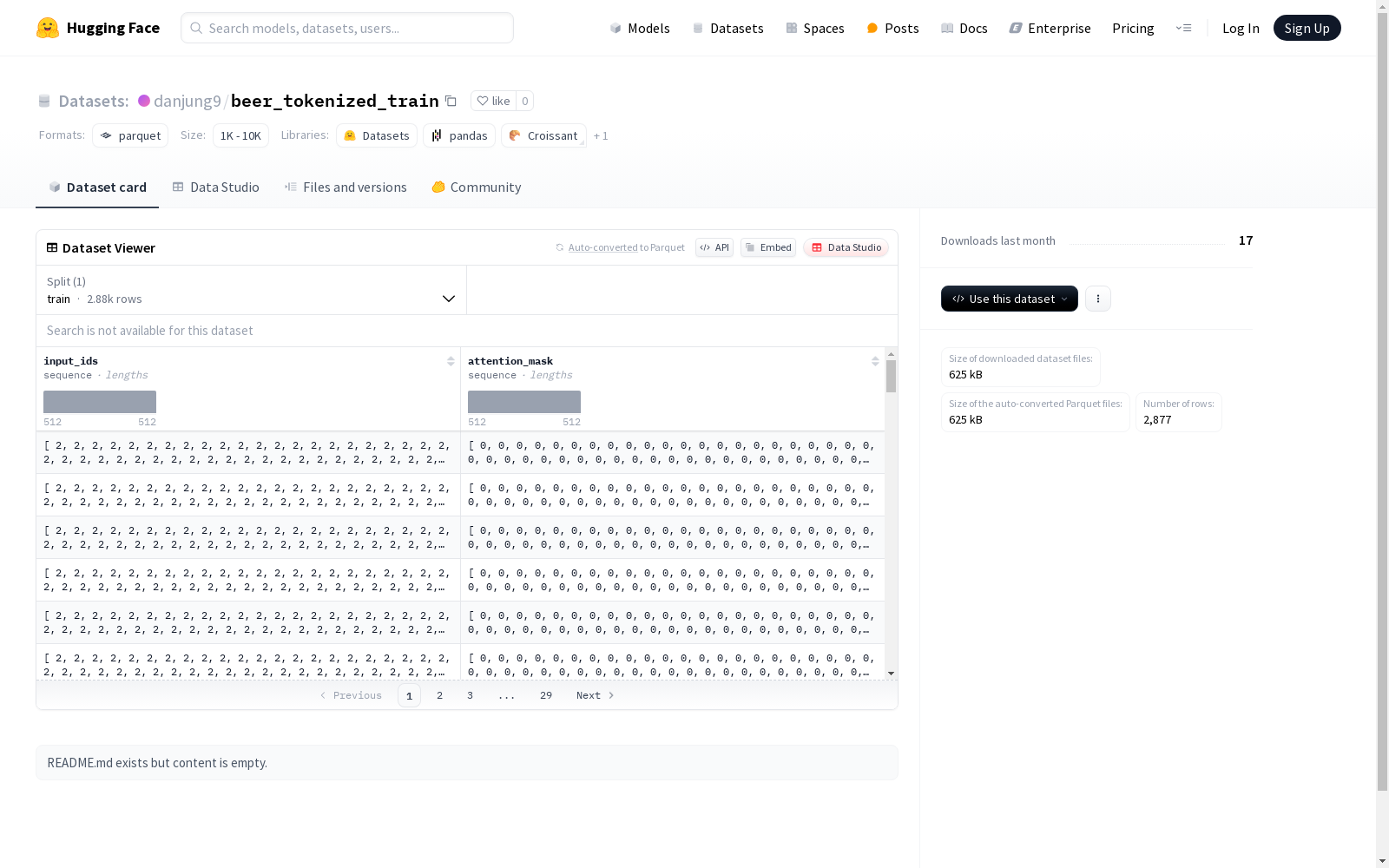Focus the search models, datasets, users field
1389x868 pixels.
(347, 28)
